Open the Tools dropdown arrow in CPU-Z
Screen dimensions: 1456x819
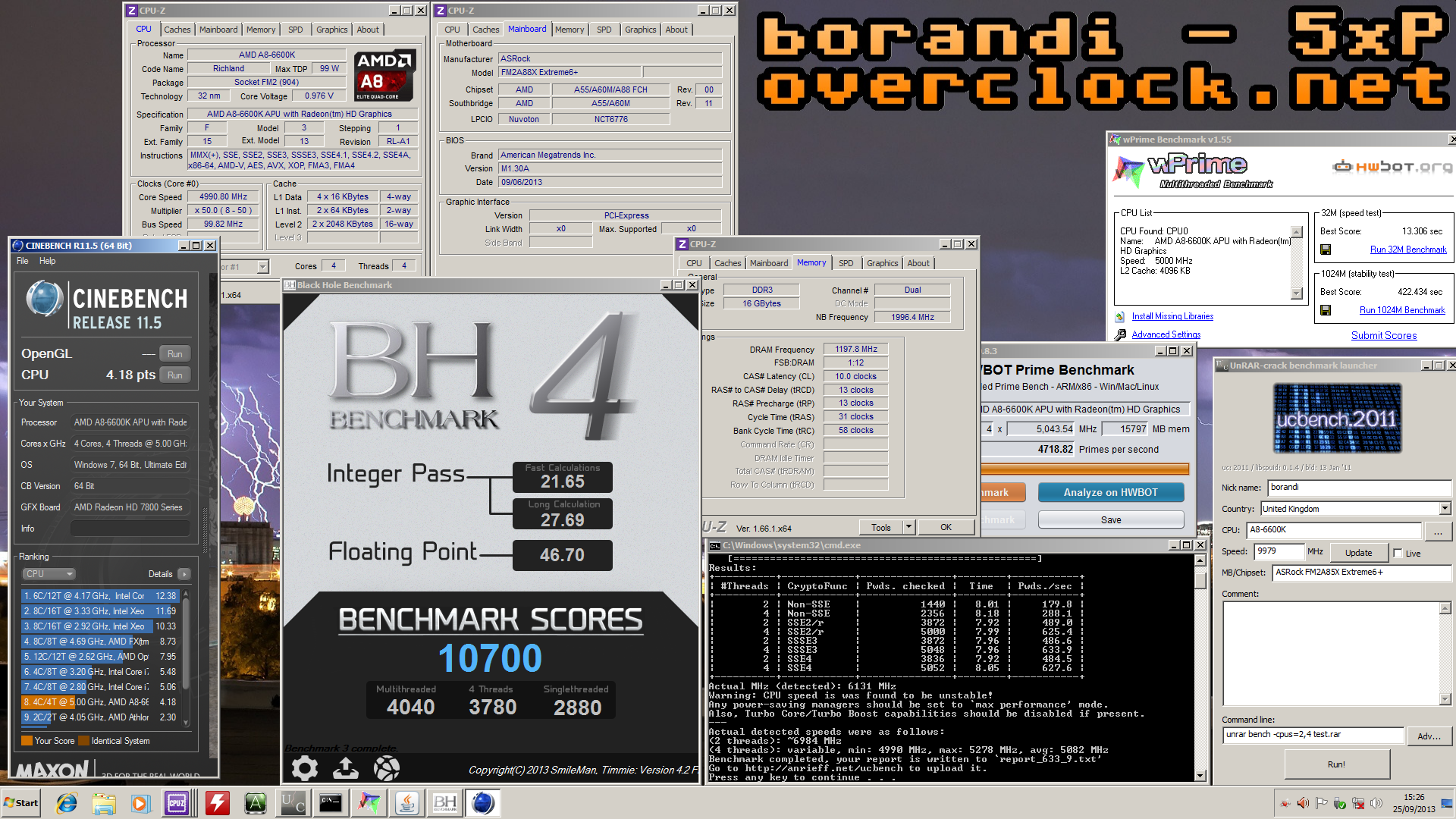click(x=908, y=527)
